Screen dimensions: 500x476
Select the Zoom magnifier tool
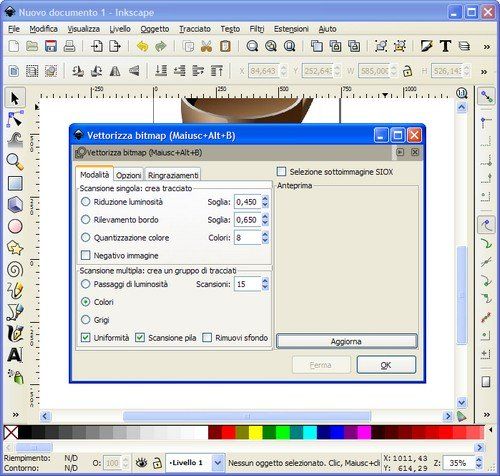(15, 162)
